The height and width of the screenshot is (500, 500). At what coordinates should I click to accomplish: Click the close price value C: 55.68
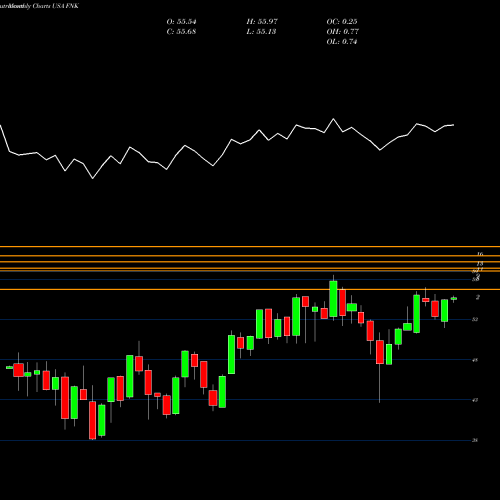[x=181, y=32]
